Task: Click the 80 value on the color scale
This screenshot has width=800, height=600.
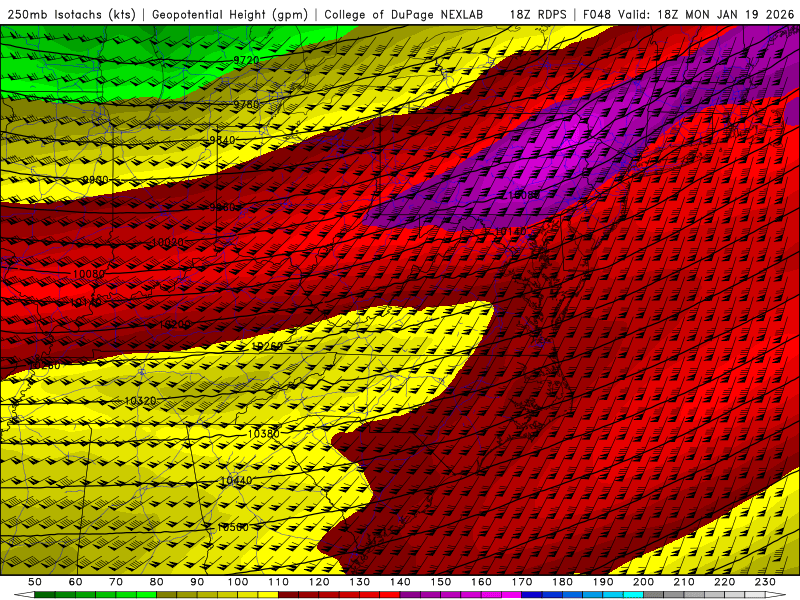Action: coord(156,582)
